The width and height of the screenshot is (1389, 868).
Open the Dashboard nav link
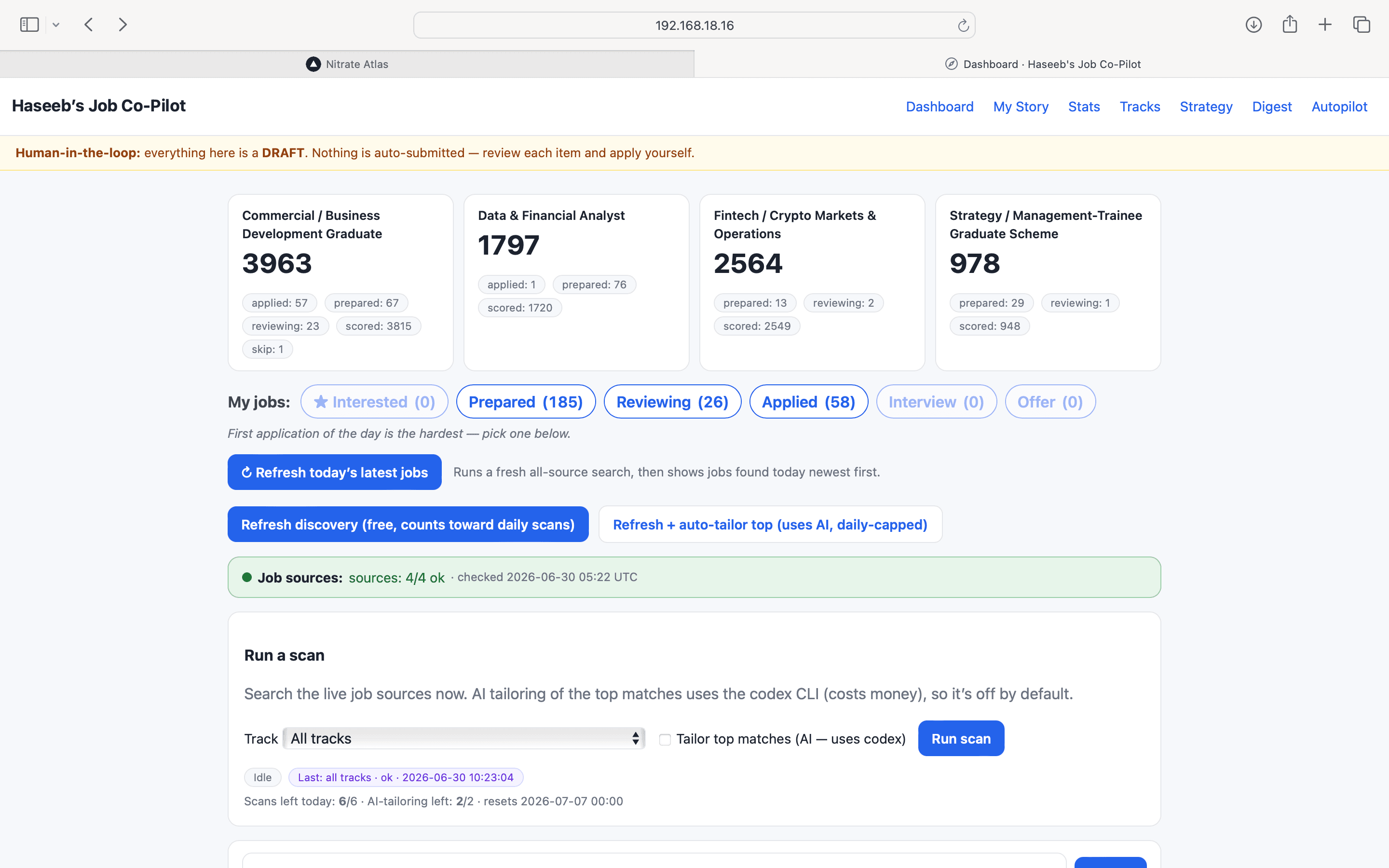click(940, 107)
